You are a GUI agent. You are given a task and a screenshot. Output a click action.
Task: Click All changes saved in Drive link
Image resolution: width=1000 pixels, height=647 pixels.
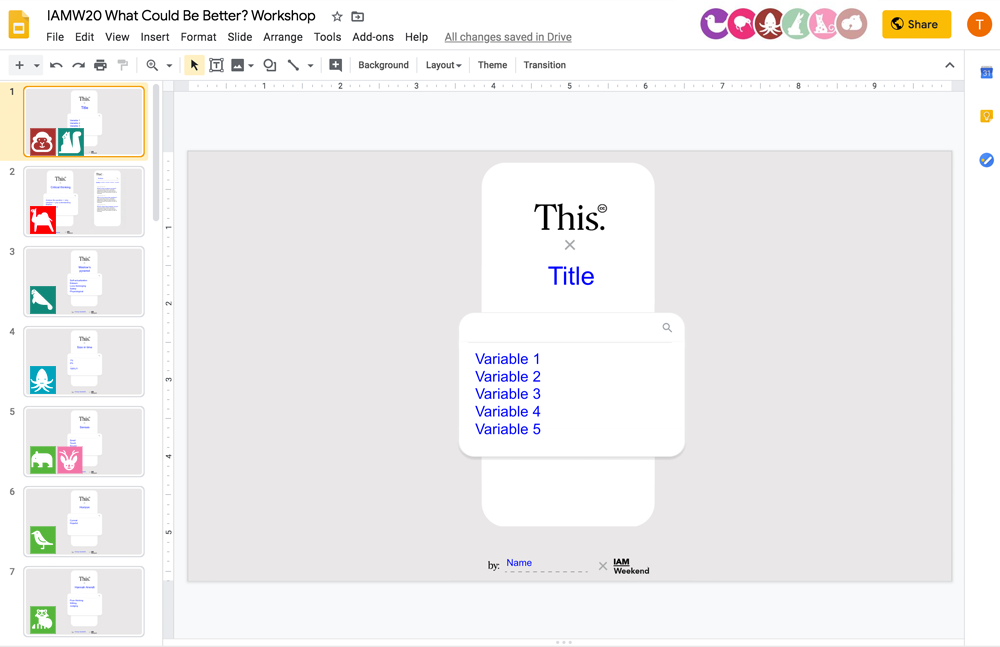click(508, 37)
